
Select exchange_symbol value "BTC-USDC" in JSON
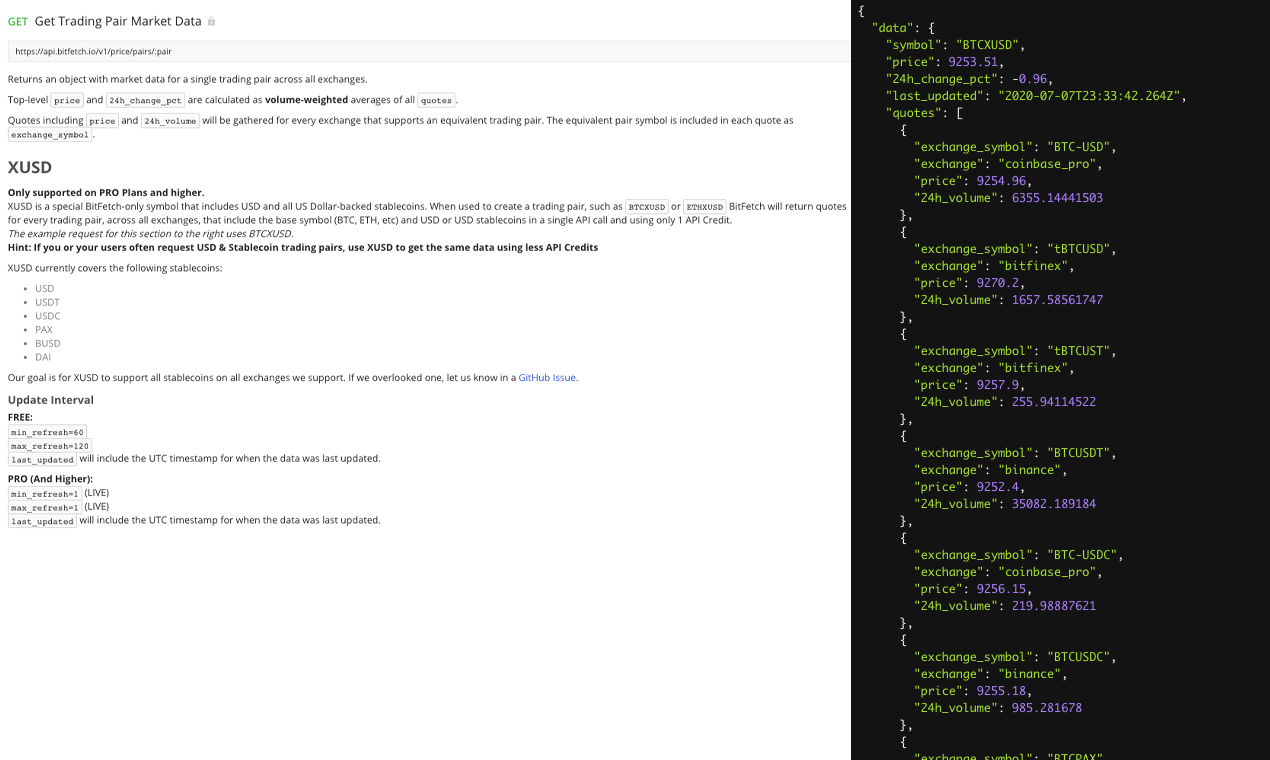1082,555
